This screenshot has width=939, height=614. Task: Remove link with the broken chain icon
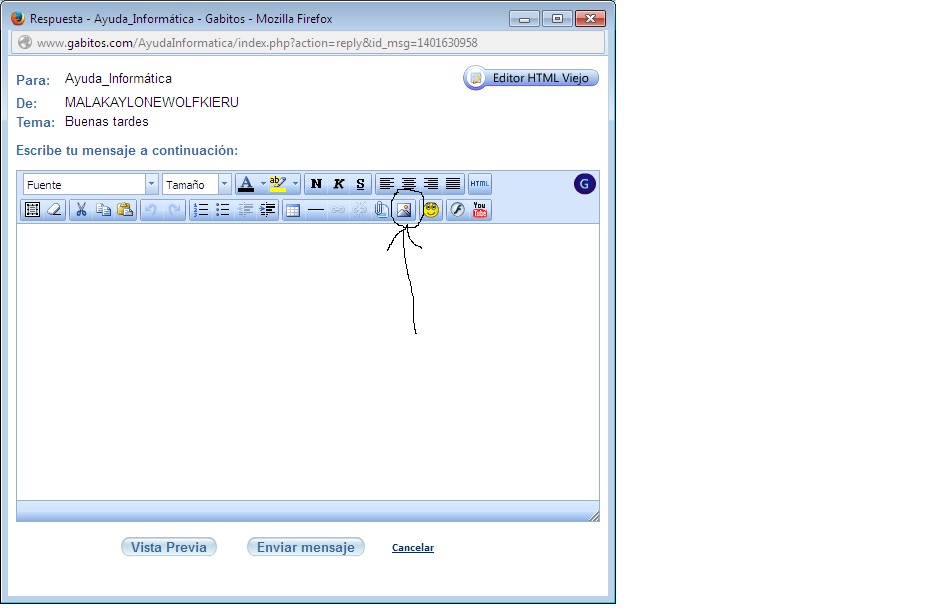(x=359, y=210)
